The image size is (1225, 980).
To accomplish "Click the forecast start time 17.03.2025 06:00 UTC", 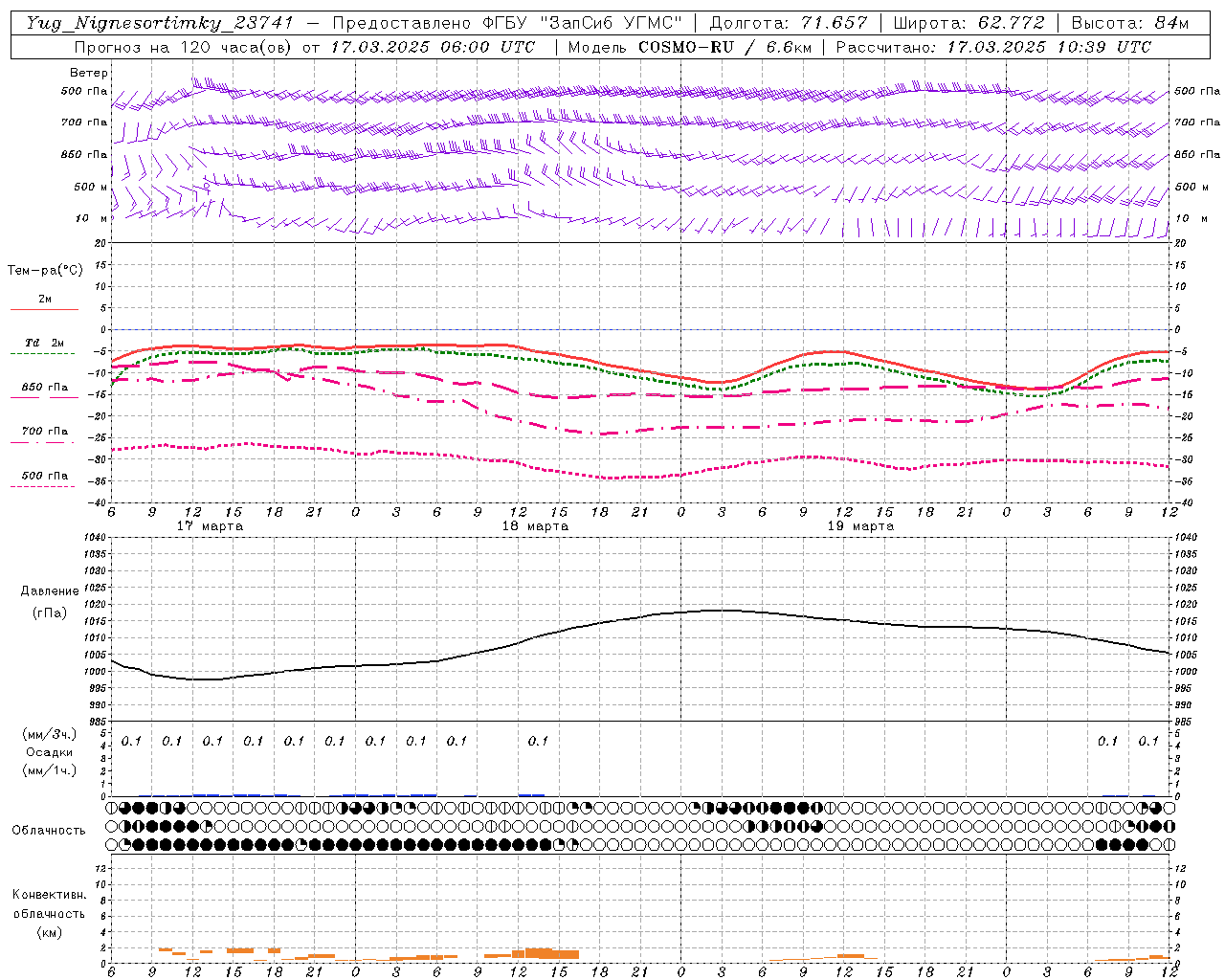I will tap(434, 47).
